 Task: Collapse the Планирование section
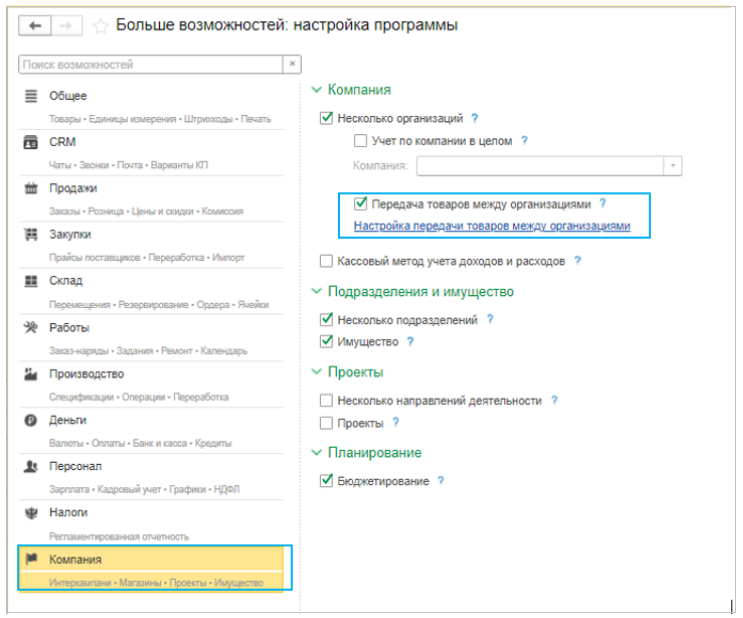click(318, 453)
